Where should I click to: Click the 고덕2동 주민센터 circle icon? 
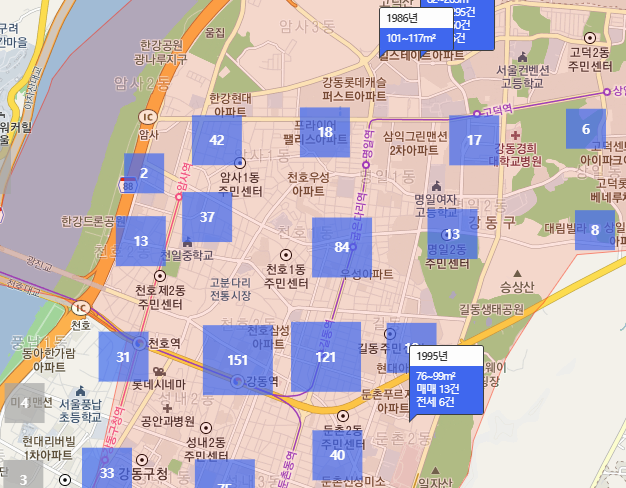pyautogui.click(x=590, y=38)
